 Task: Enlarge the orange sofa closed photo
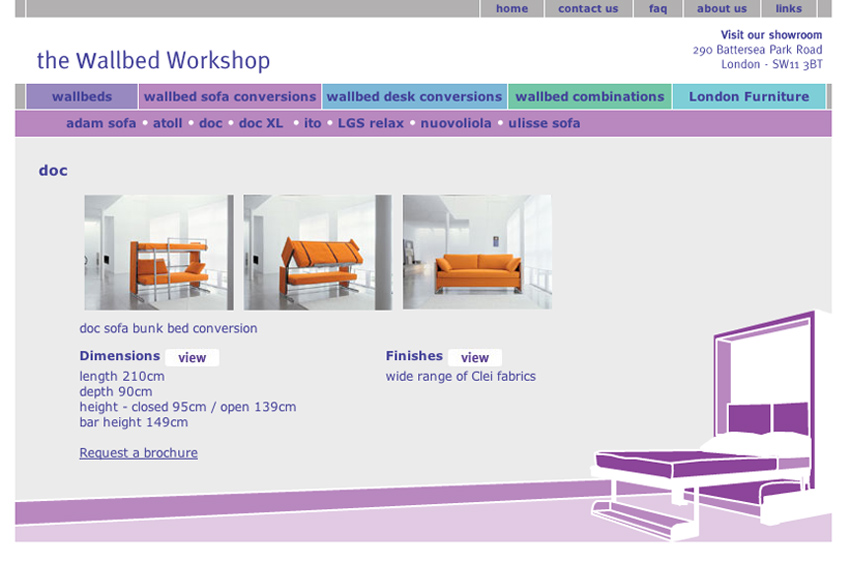(x=477, y=252)
